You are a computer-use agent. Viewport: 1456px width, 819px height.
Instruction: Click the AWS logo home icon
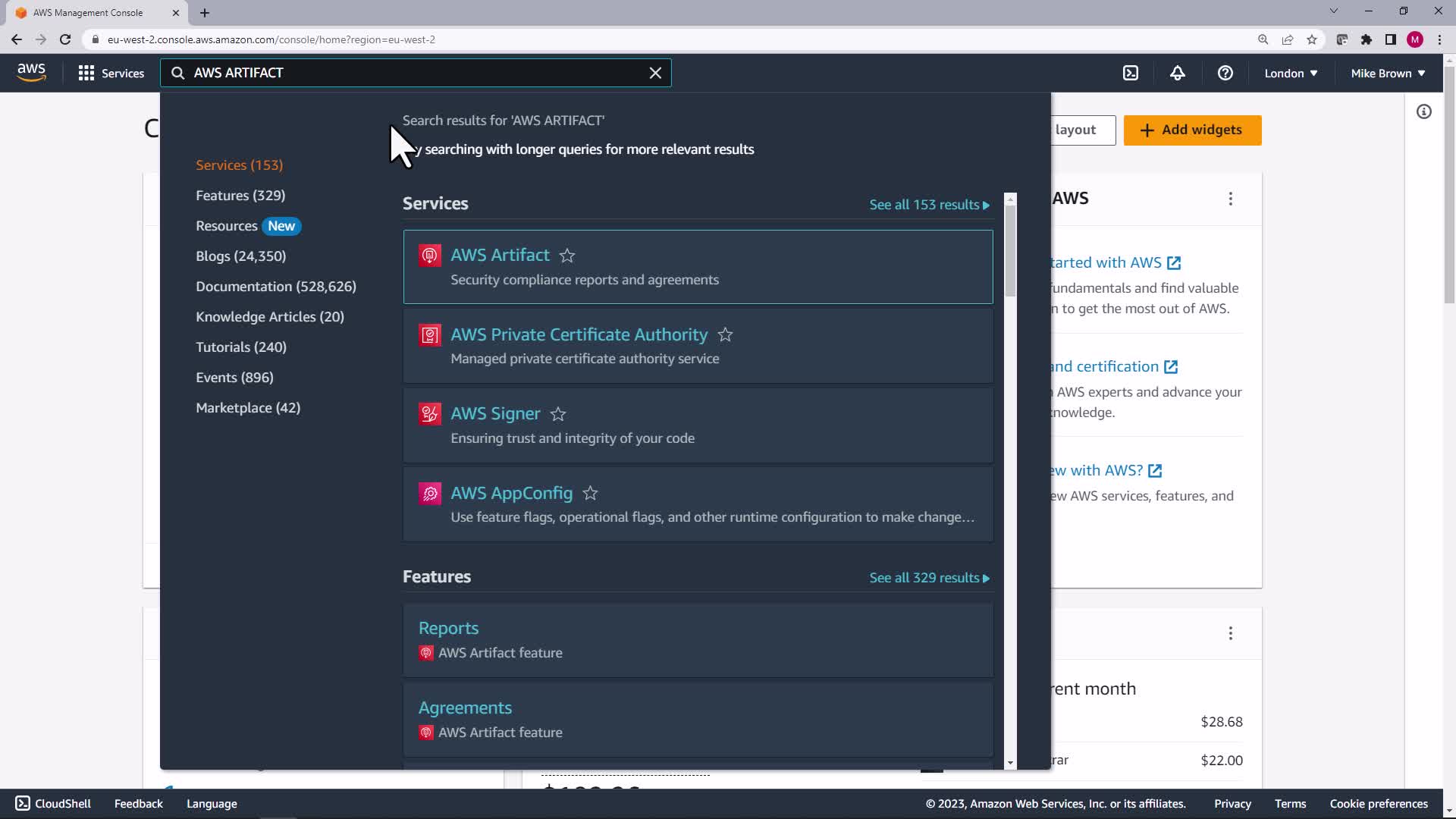point(31,73)
